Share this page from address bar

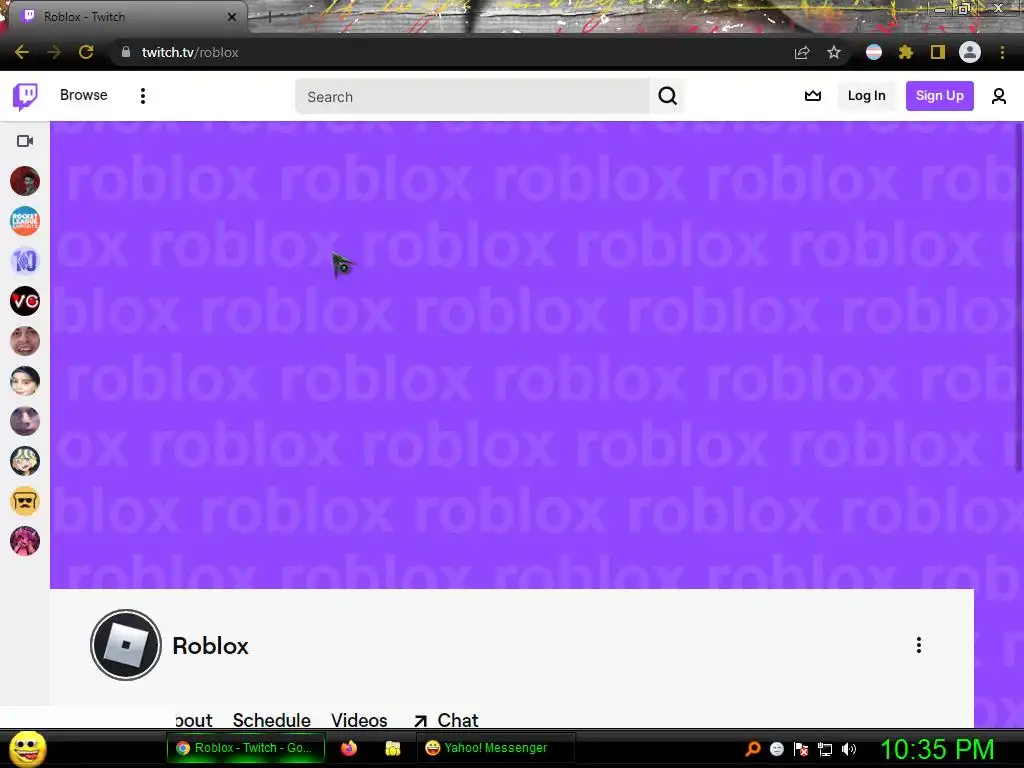pyautogui.click(x=802, y=52)
